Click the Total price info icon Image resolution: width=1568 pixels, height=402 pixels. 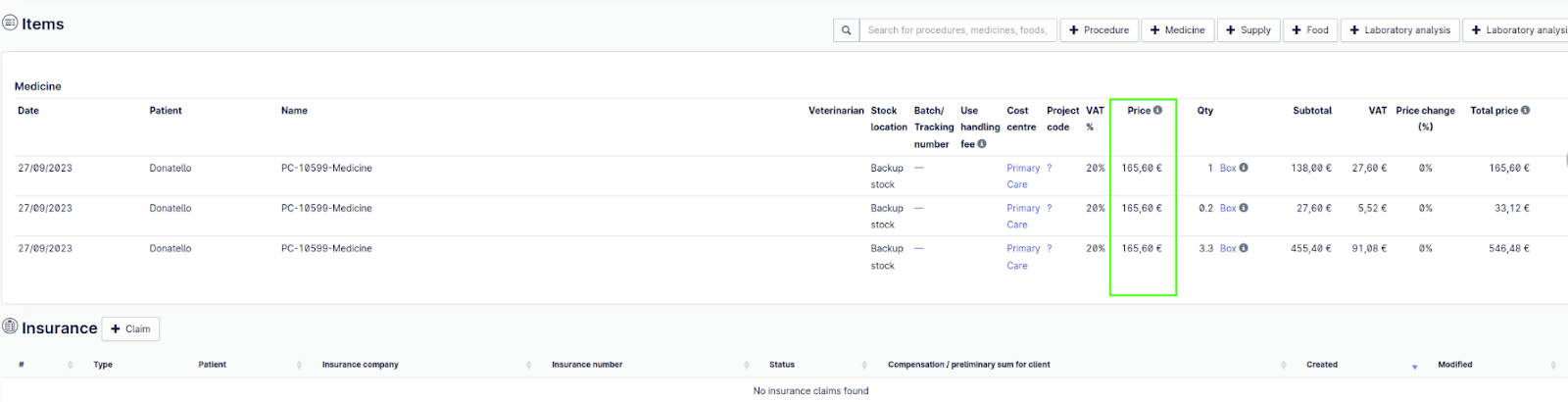click(x=1525, y=110)
